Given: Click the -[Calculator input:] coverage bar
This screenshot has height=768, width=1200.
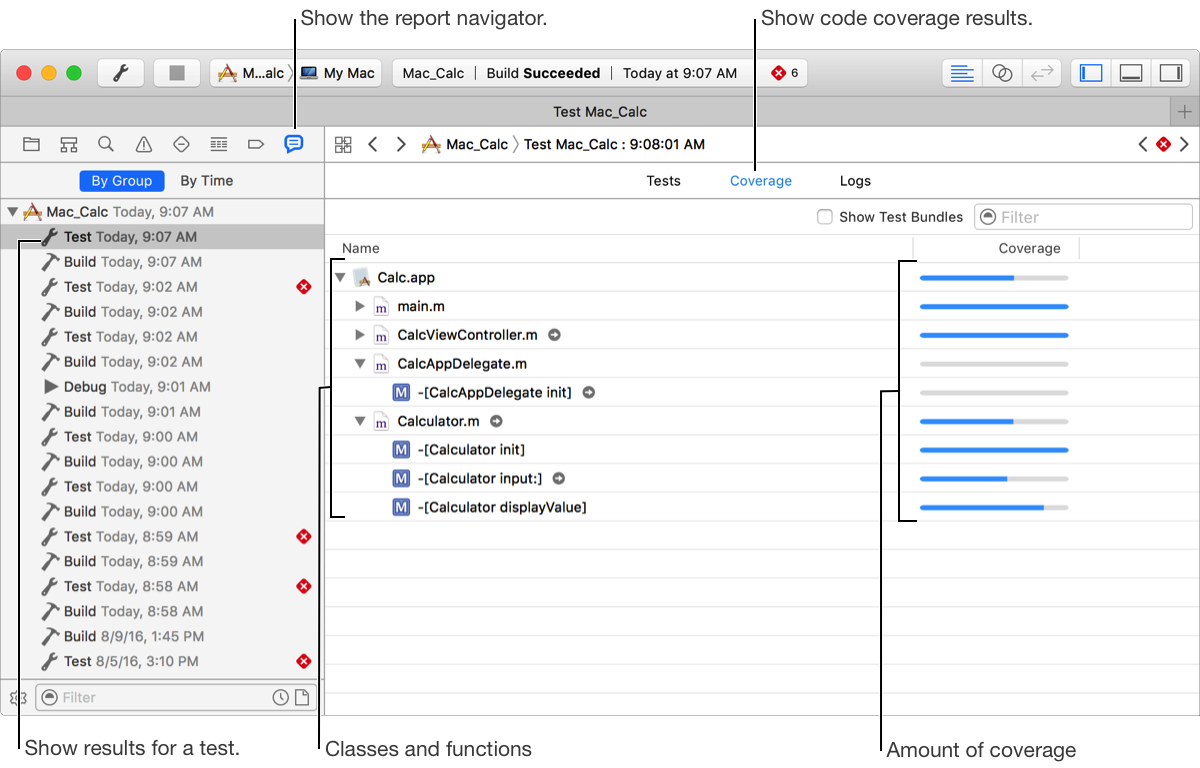Looking at the screenshot, I should [x=994, y=479].
